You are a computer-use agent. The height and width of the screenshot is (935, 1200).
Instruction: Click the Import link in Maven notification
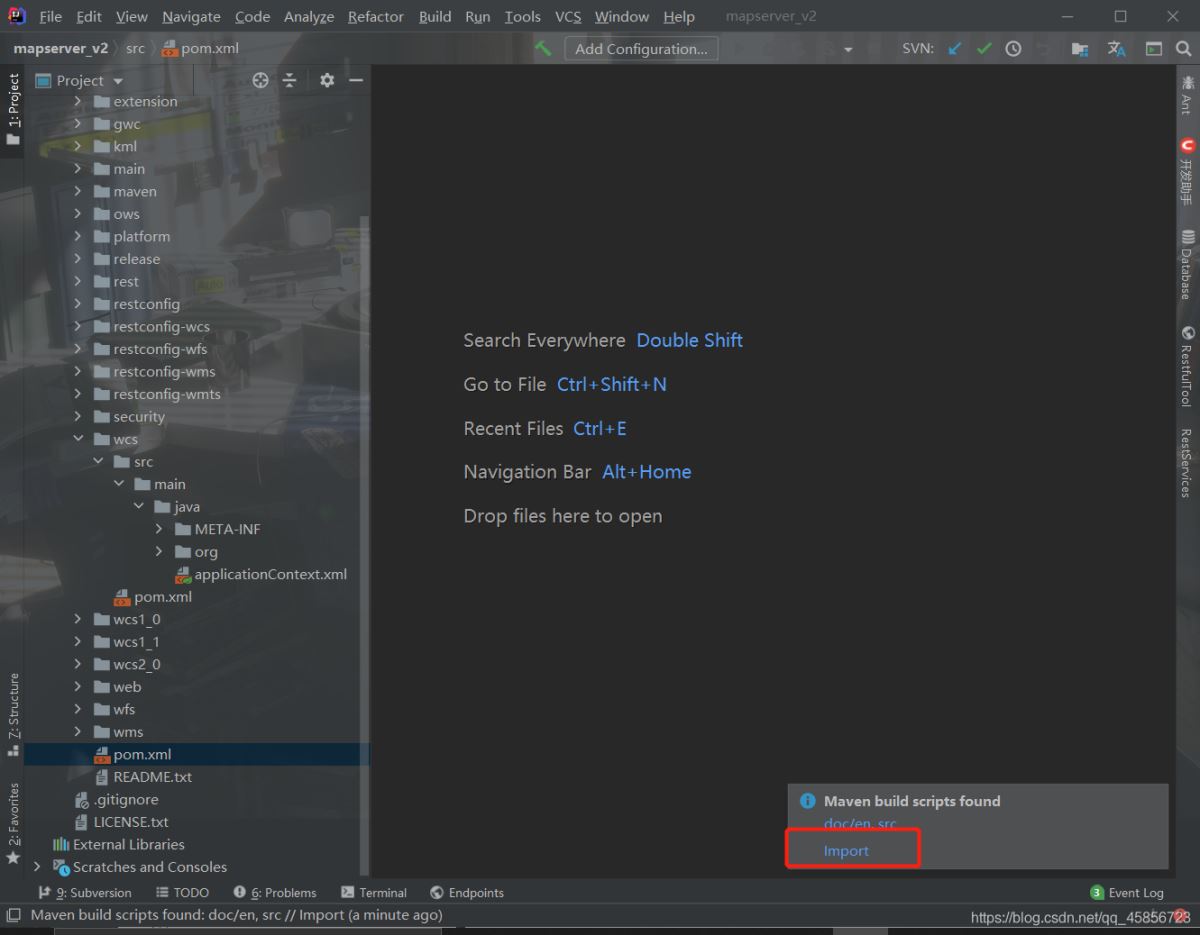[x=846, y=851]
